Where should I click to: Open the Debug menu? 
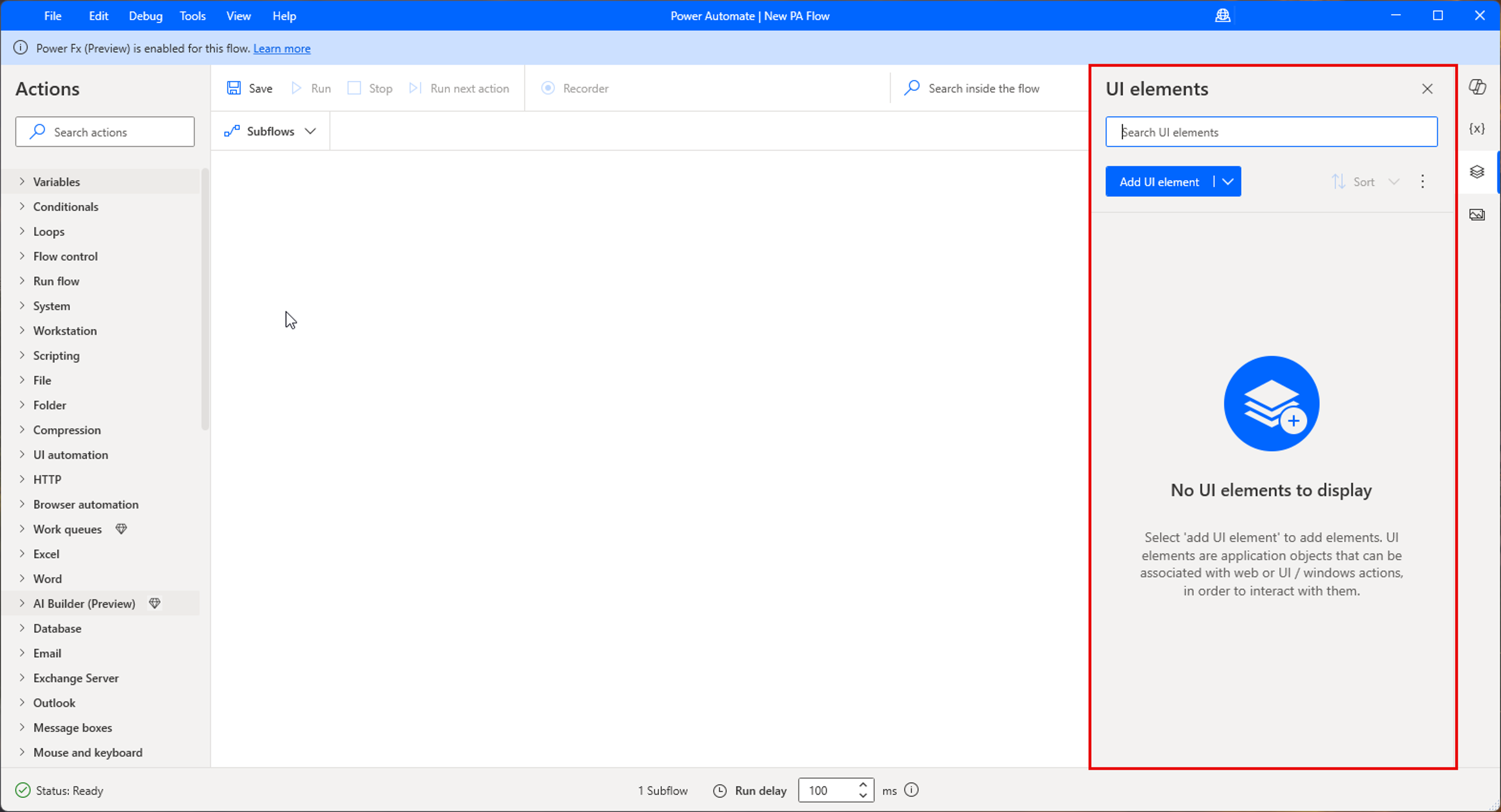(146, 16)
